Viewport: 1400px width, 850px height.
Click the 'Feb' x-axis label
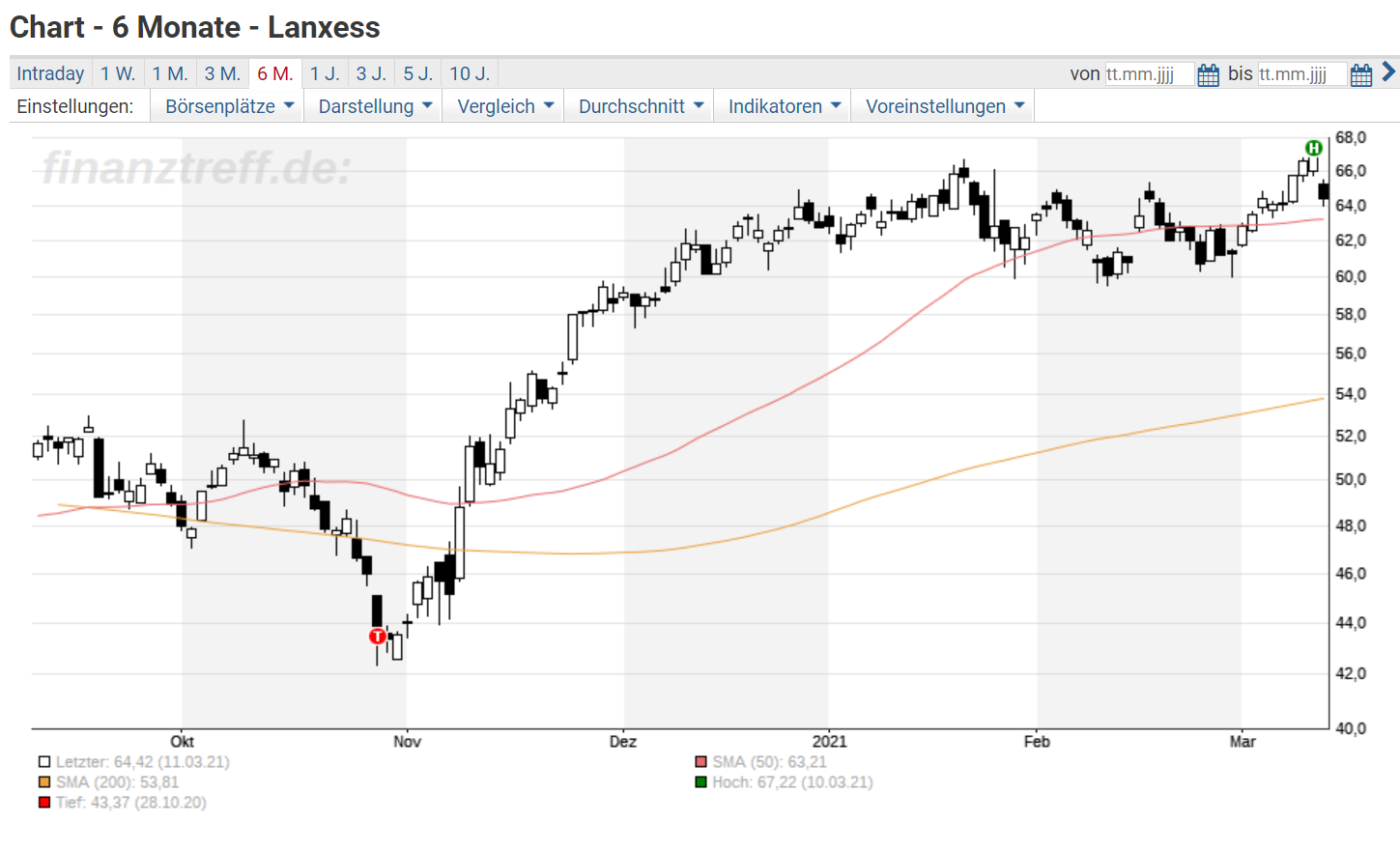tap(1037, 742)
